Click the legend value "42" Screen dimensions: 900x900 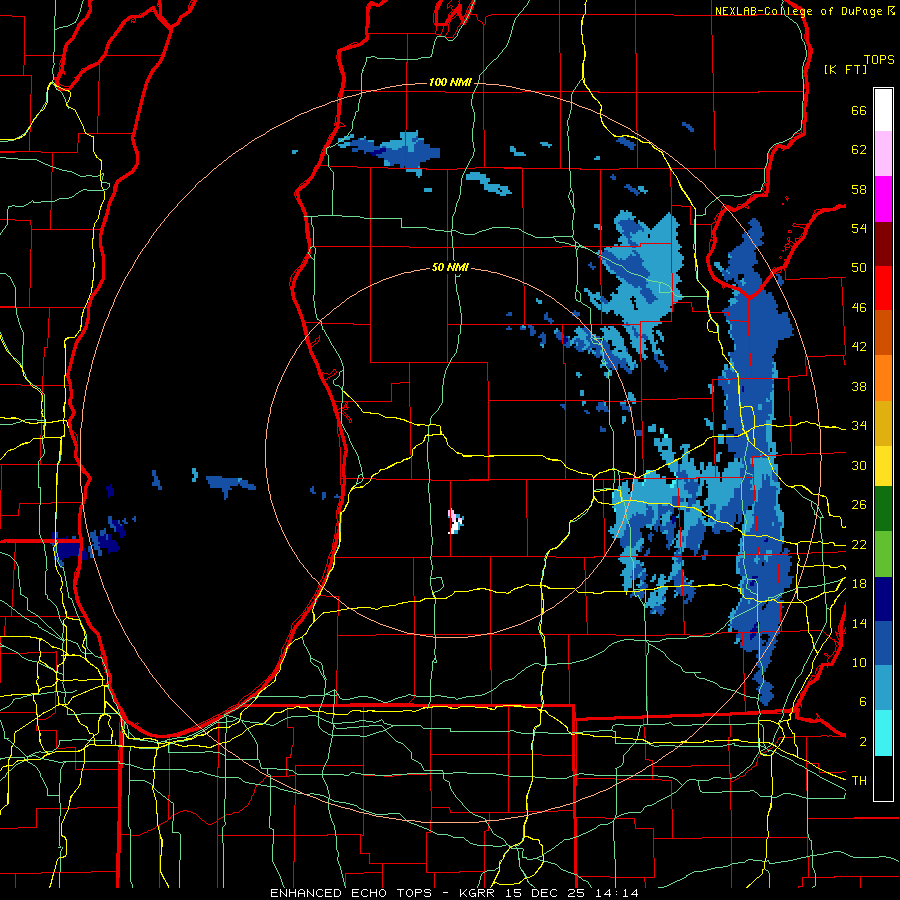[859, 347]
